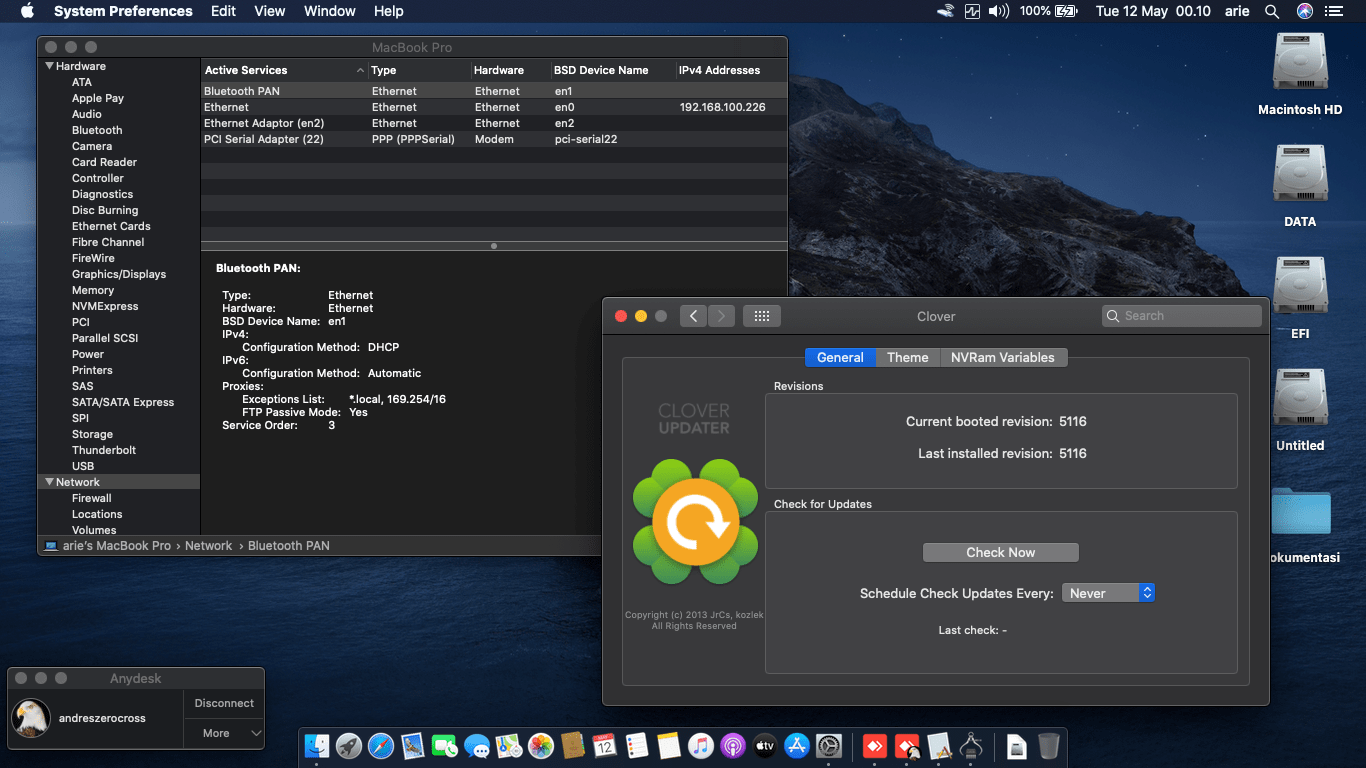The width and height of the screenshot is (1366, 768).
Task: Open View menu
Action: (270, 12)
